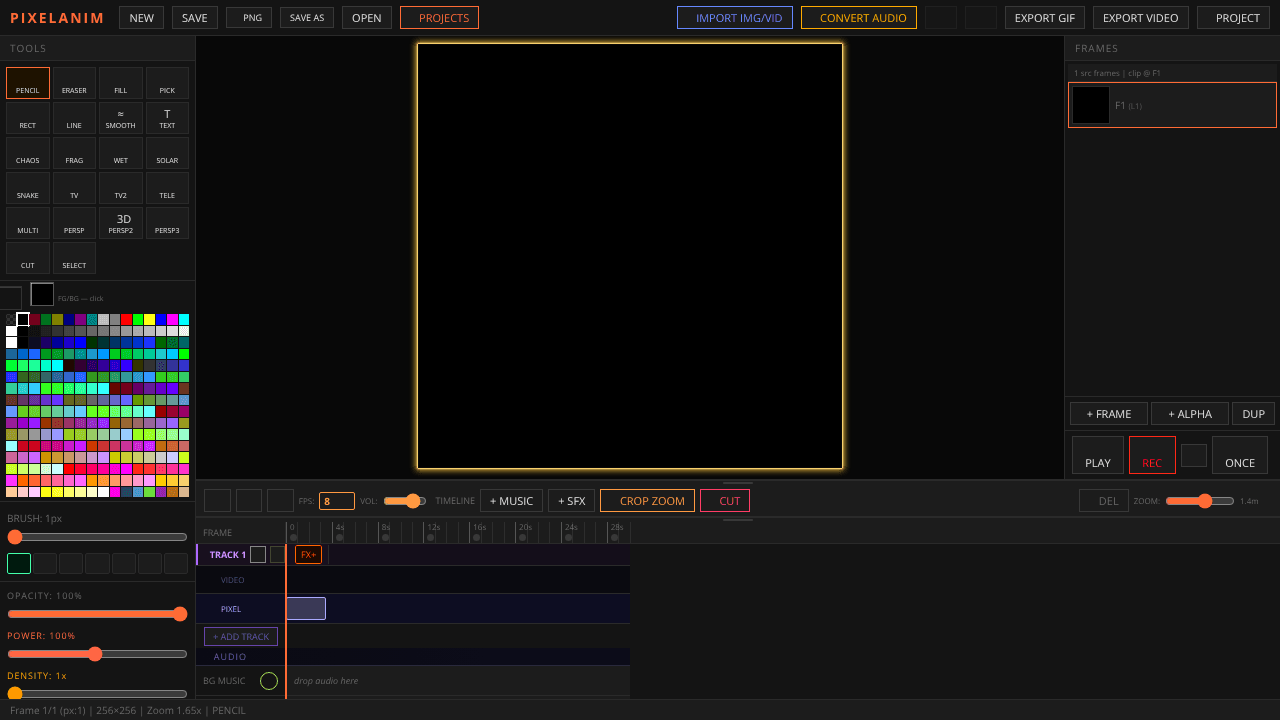Select the Snake tool
The height and width of the screenshot is (720, 1280).
[28, 188]
